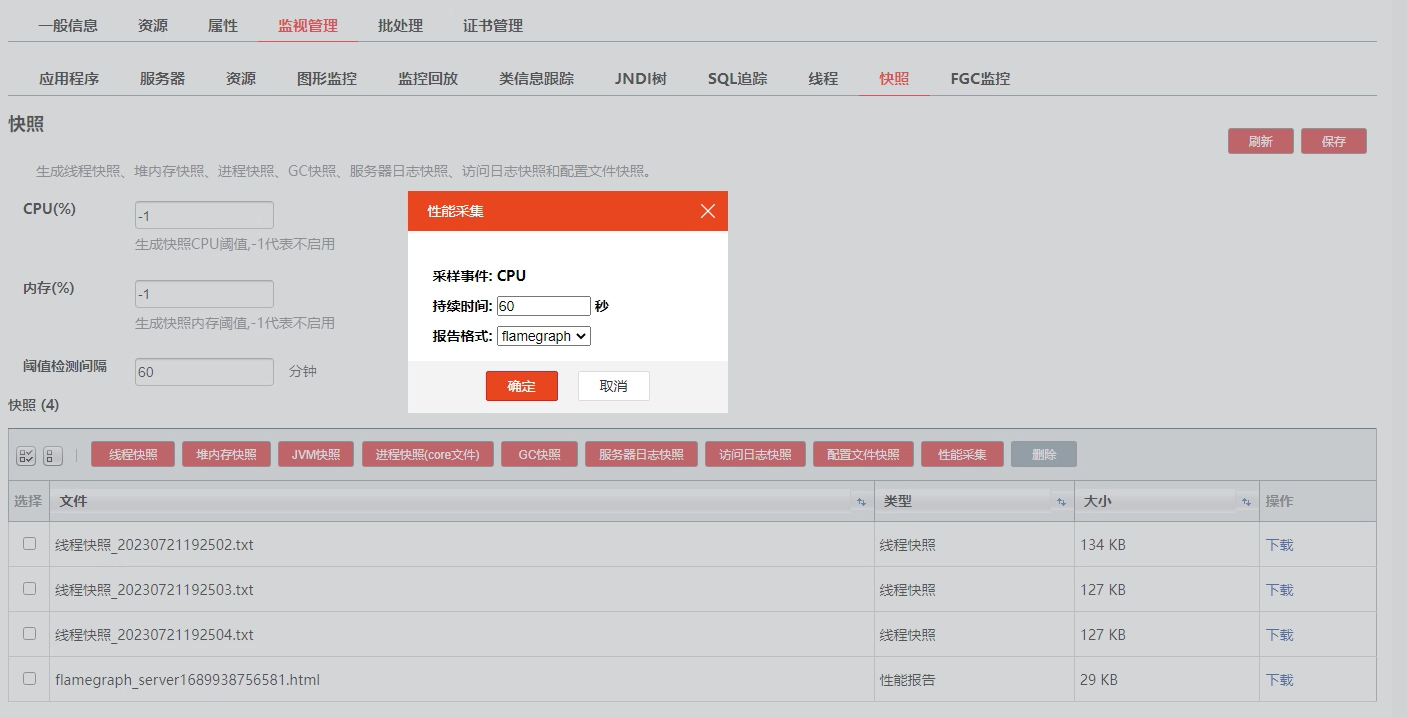Tick checkbox for 线程快照_20230721192502.txt
Image resolution: width=1407 pixels, height=717 pixels.
point(29,544)
